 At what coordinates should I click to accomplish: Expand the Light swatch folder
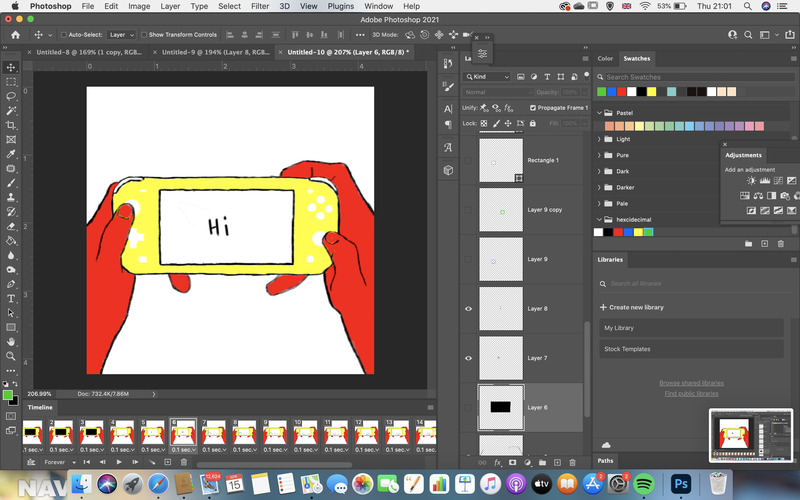[599, 139]
